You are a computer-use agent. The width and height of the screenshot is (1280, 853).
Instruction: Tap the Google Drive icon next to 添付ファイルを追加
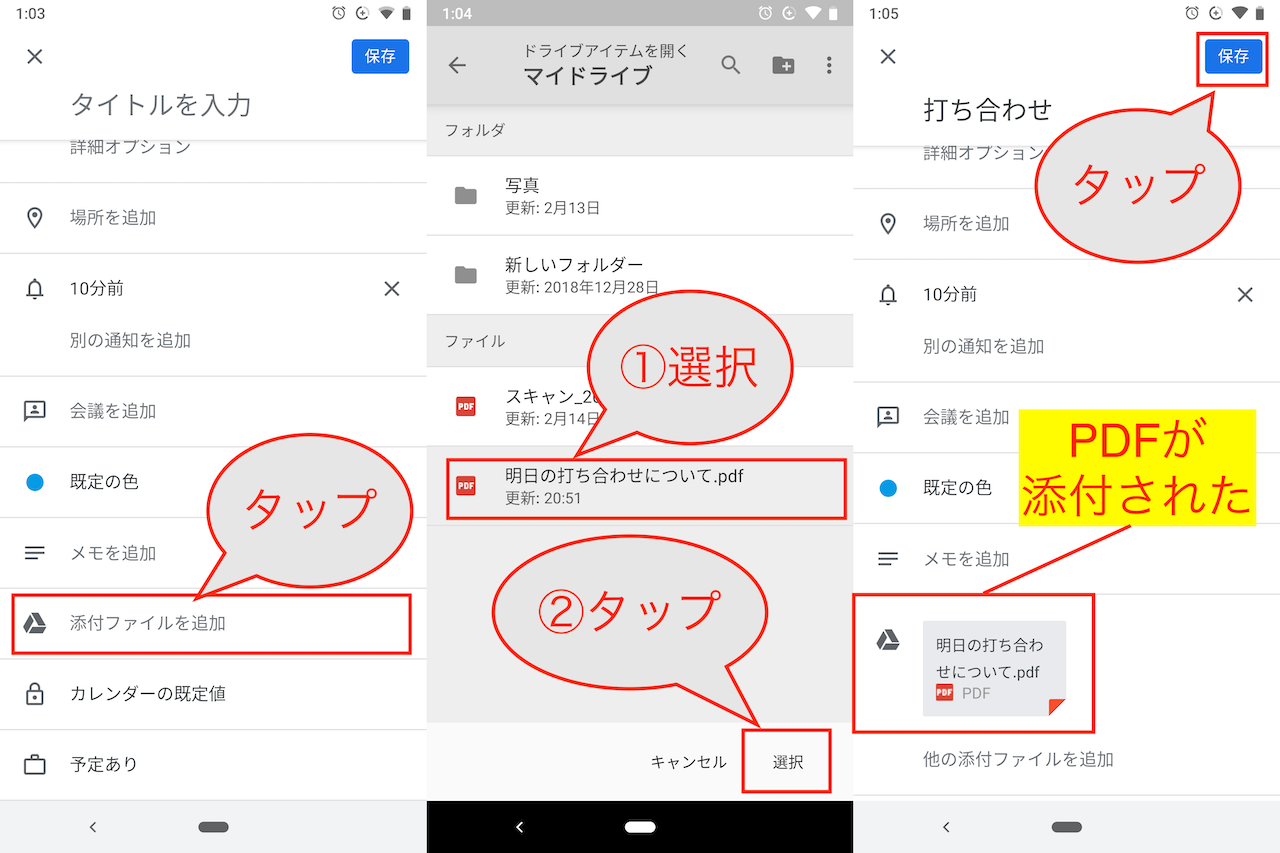point(37,624)
